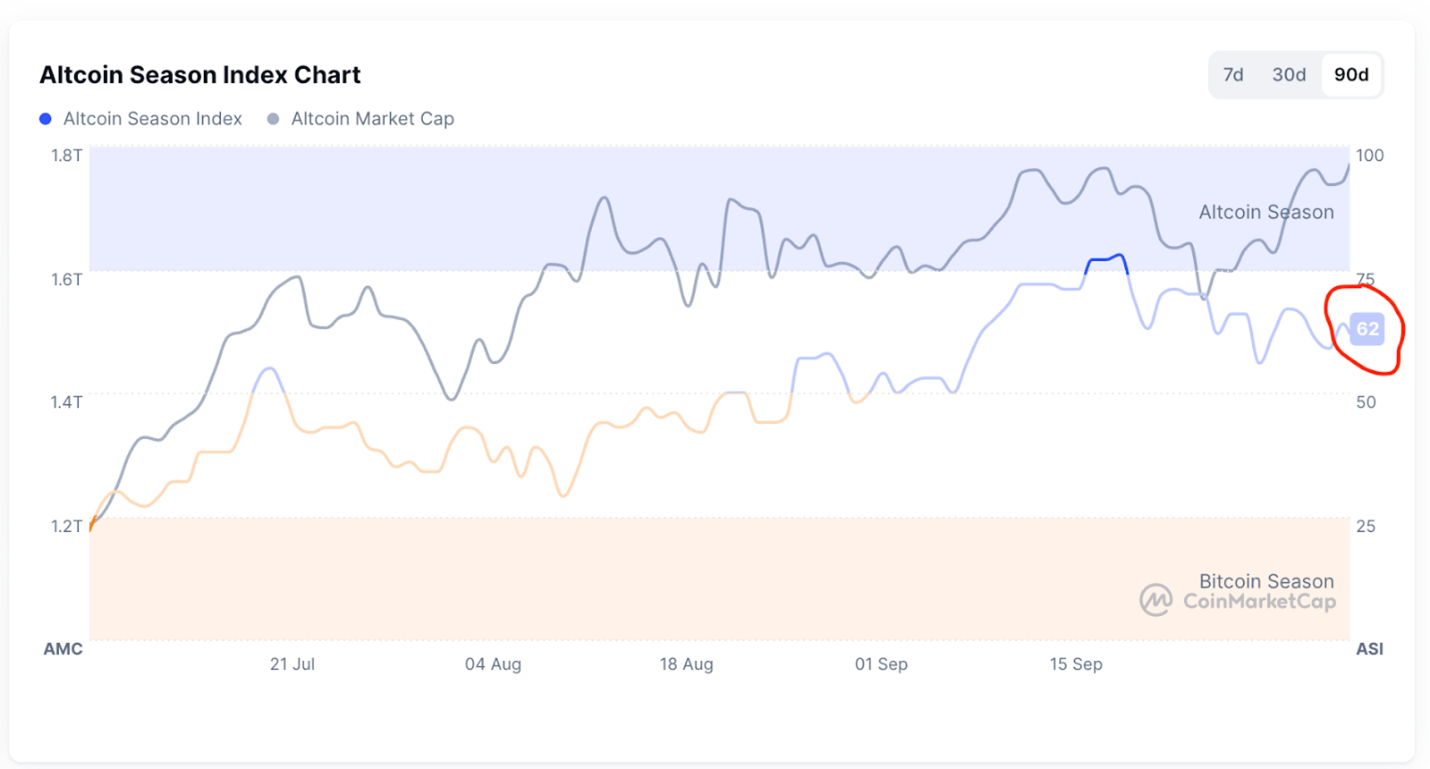Click the 01 Sep date marker
The width and height of the screenshot is (1430, 769).
(881, 664)
